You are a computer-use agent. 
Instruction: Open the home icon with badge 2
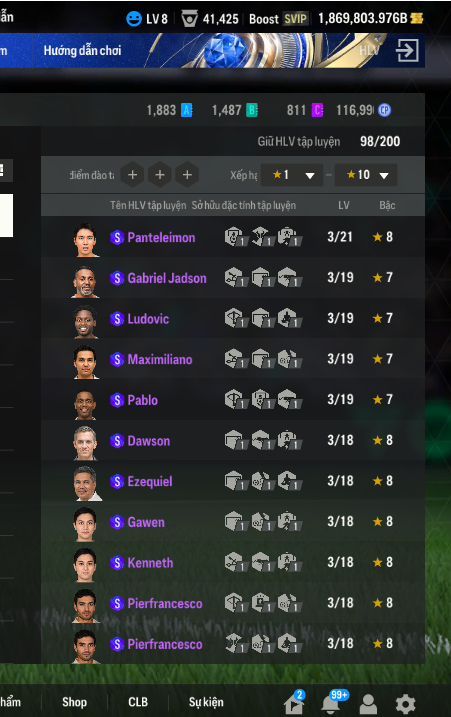[x=294, y=703]
